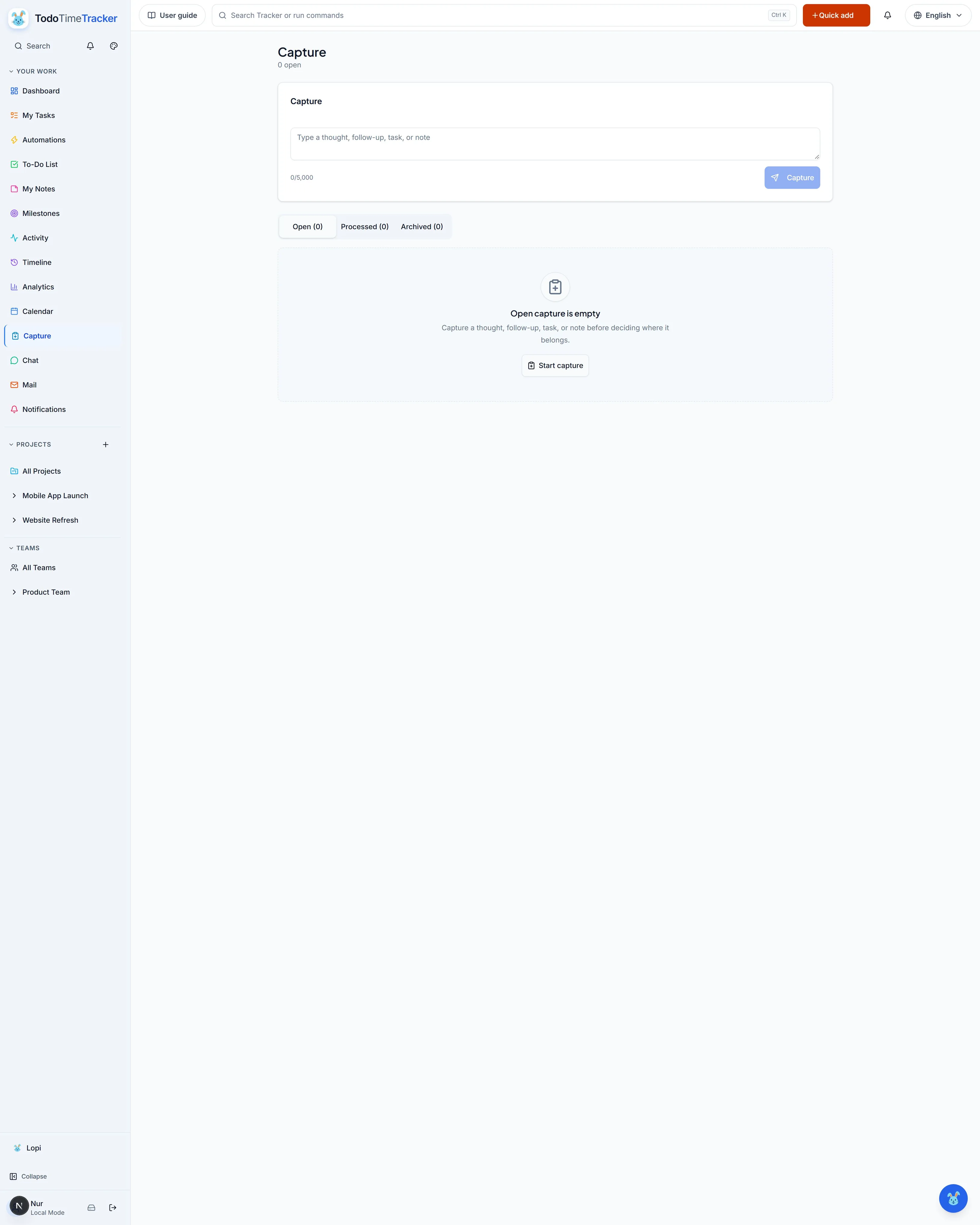The height and width of the screenshot is (1225, 980).
Task: Open Lopi assistant in sidebar
Action: tap(63, 1148)
